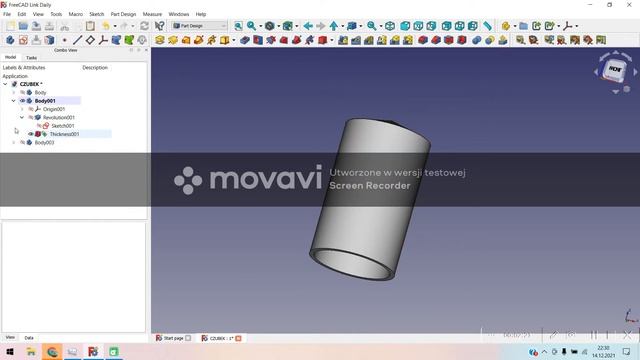This screenshot has height=360, width=640.
Task: Open the Part Design workbench dropdown
Action: coord(199,26)
